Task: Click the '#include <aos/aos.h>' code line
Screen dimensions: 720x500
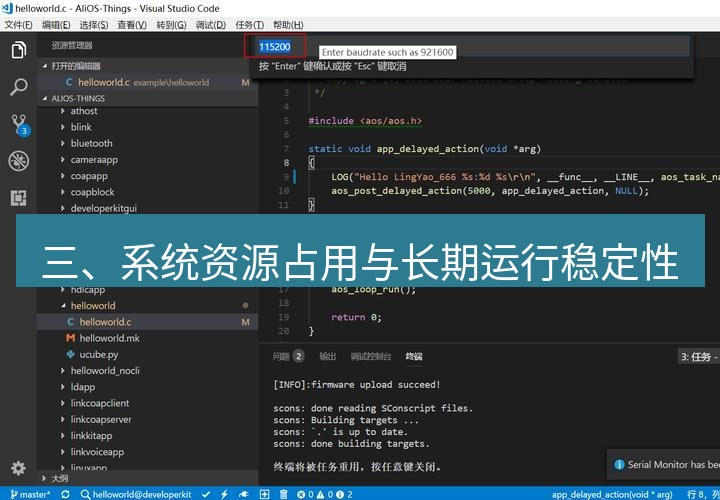Action: click(x=365, y=121)
